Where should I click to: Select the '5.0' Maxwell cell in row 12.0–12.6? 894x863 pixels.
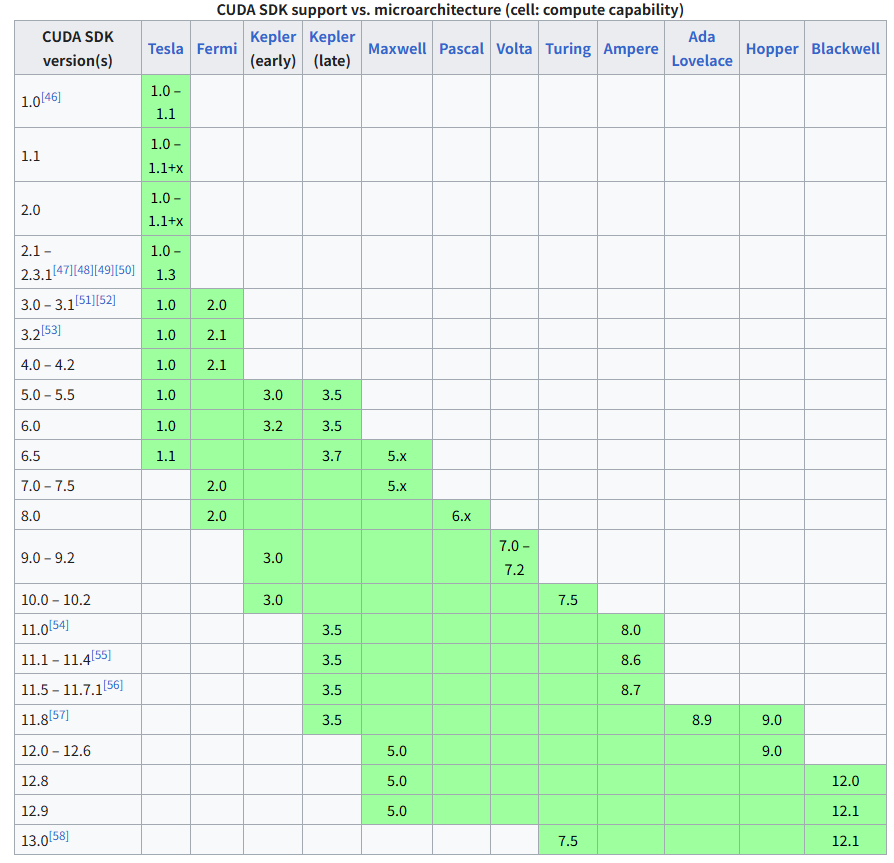(397, 750)
